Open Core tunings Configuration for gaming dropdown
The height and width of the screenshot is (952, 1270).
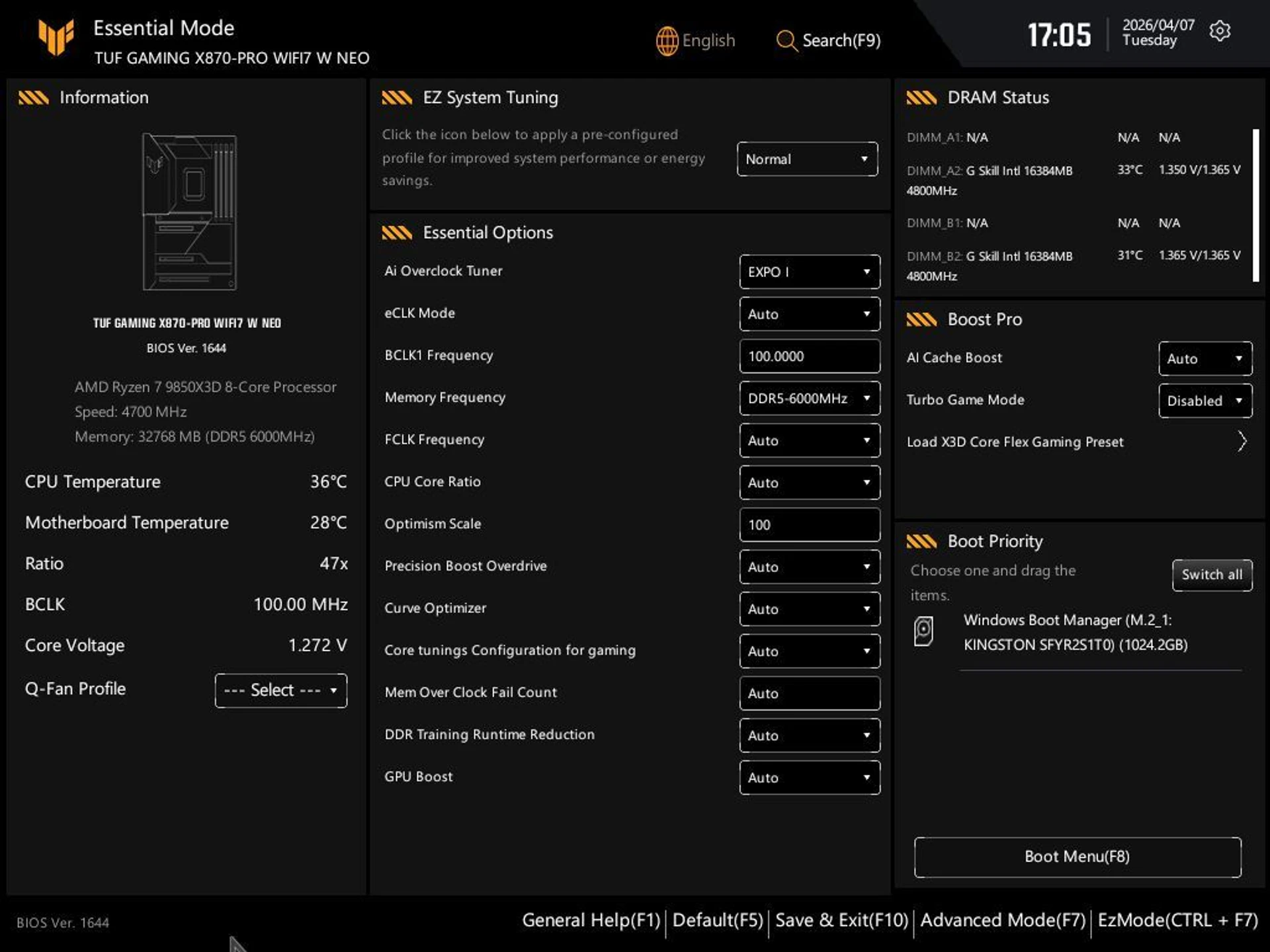(x=810, y=651)
